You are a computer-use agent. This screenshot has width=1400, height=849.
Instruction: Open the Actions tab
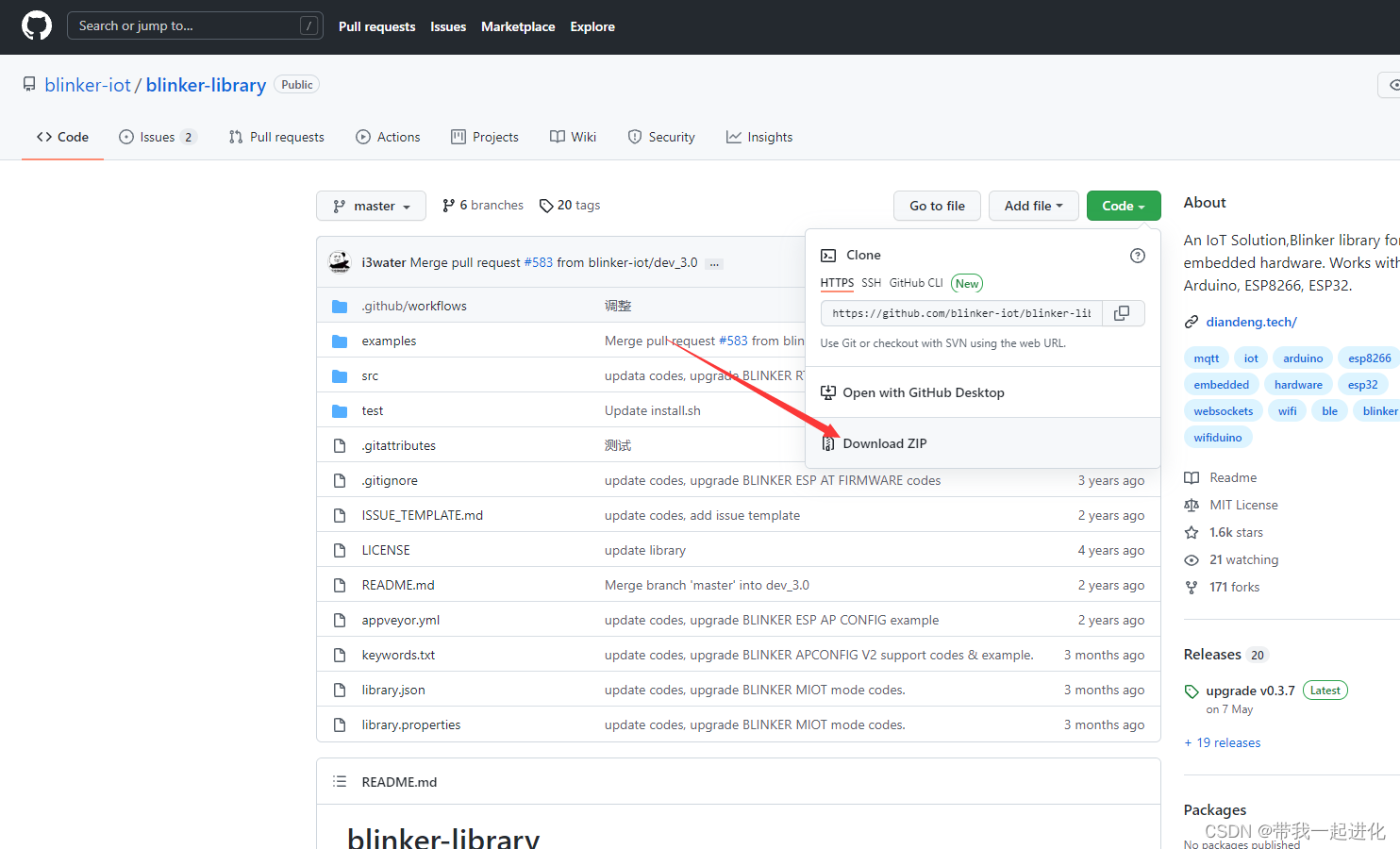(388, 137)
